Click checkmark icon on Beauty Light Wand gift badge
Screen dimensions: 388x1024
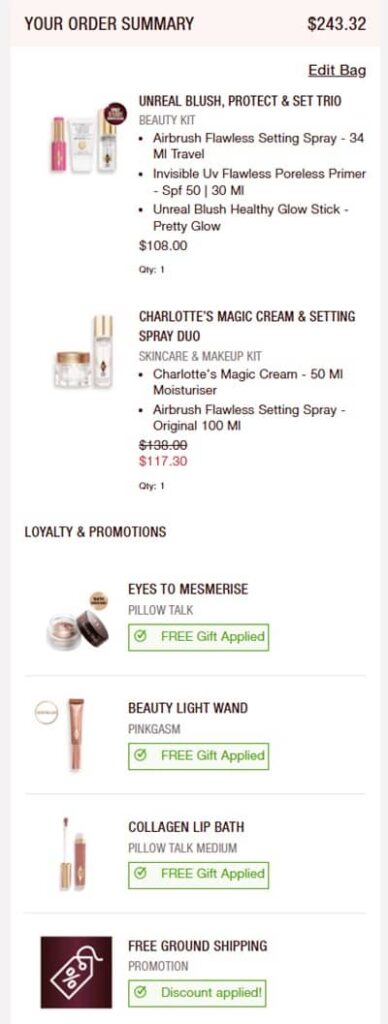click(139, 756)
